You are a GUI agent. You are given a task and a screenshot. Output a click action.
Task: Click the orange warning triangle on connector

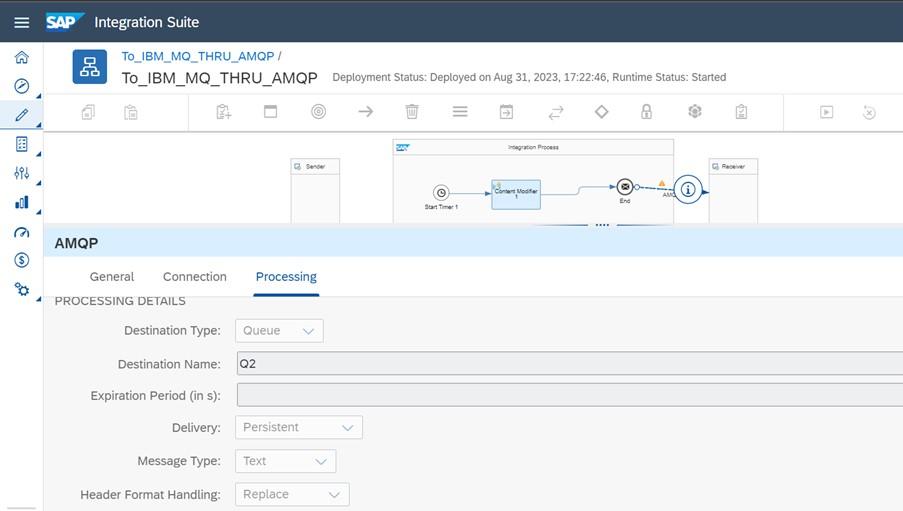[x=662, y=183]
